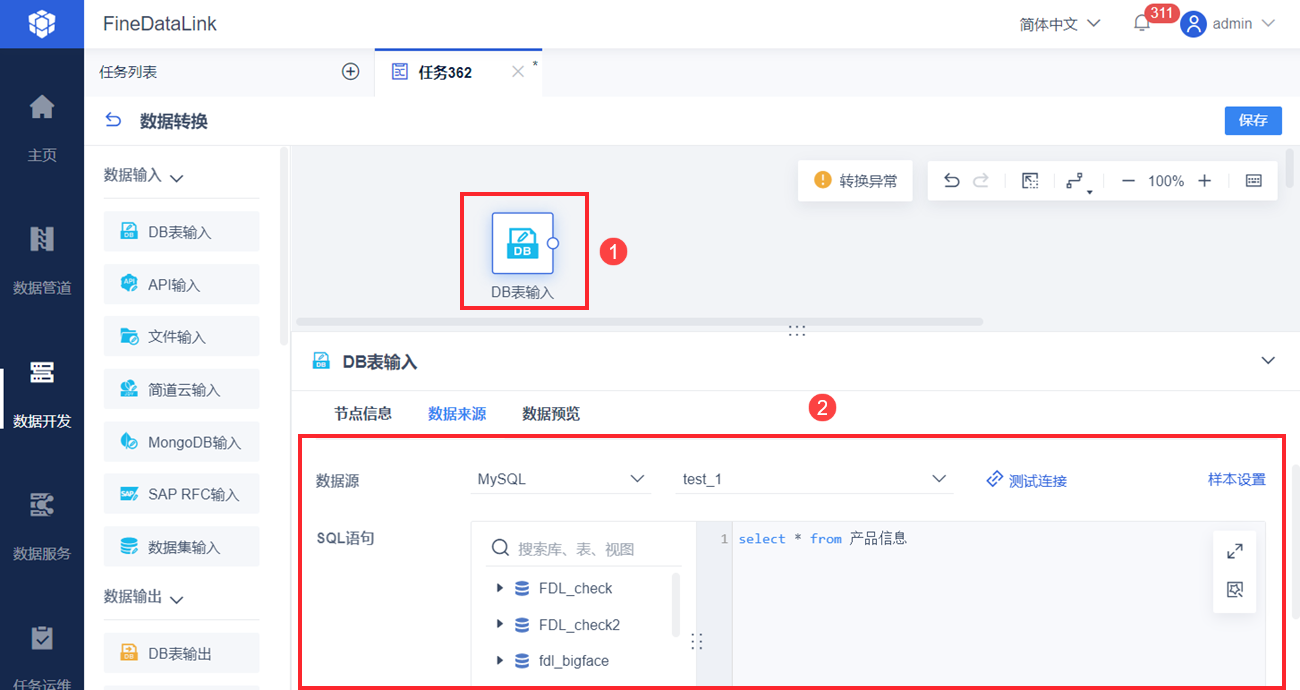1300x690 pixels.
Task: Undo the last canvas action
Action: coord(952,181)
